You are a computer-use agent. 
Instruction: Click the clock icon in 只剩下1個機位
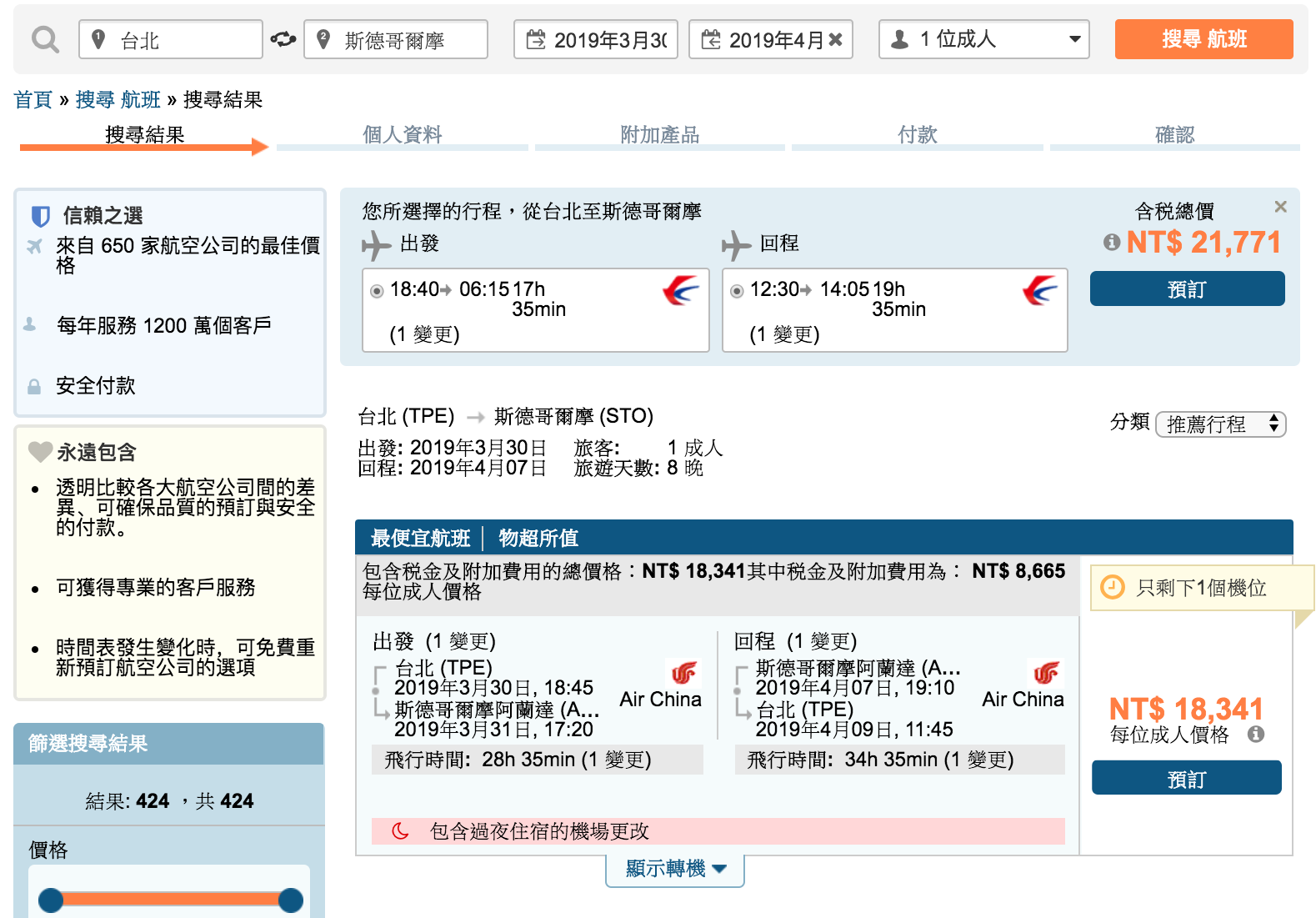point(1113,587)
